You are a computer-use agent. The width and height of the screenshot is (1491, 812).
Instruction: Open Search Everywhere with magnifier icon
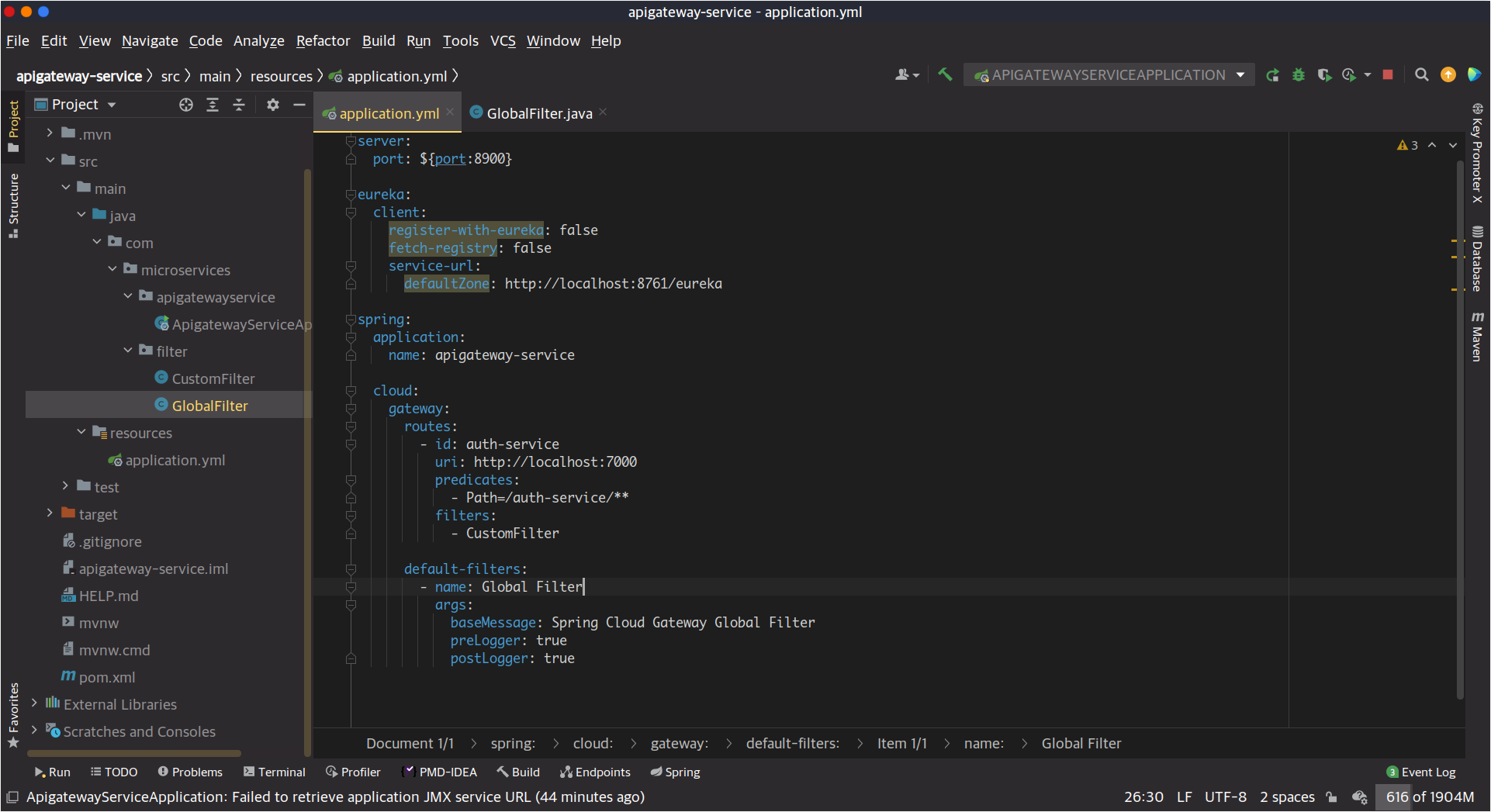[x=1422, y=75]
